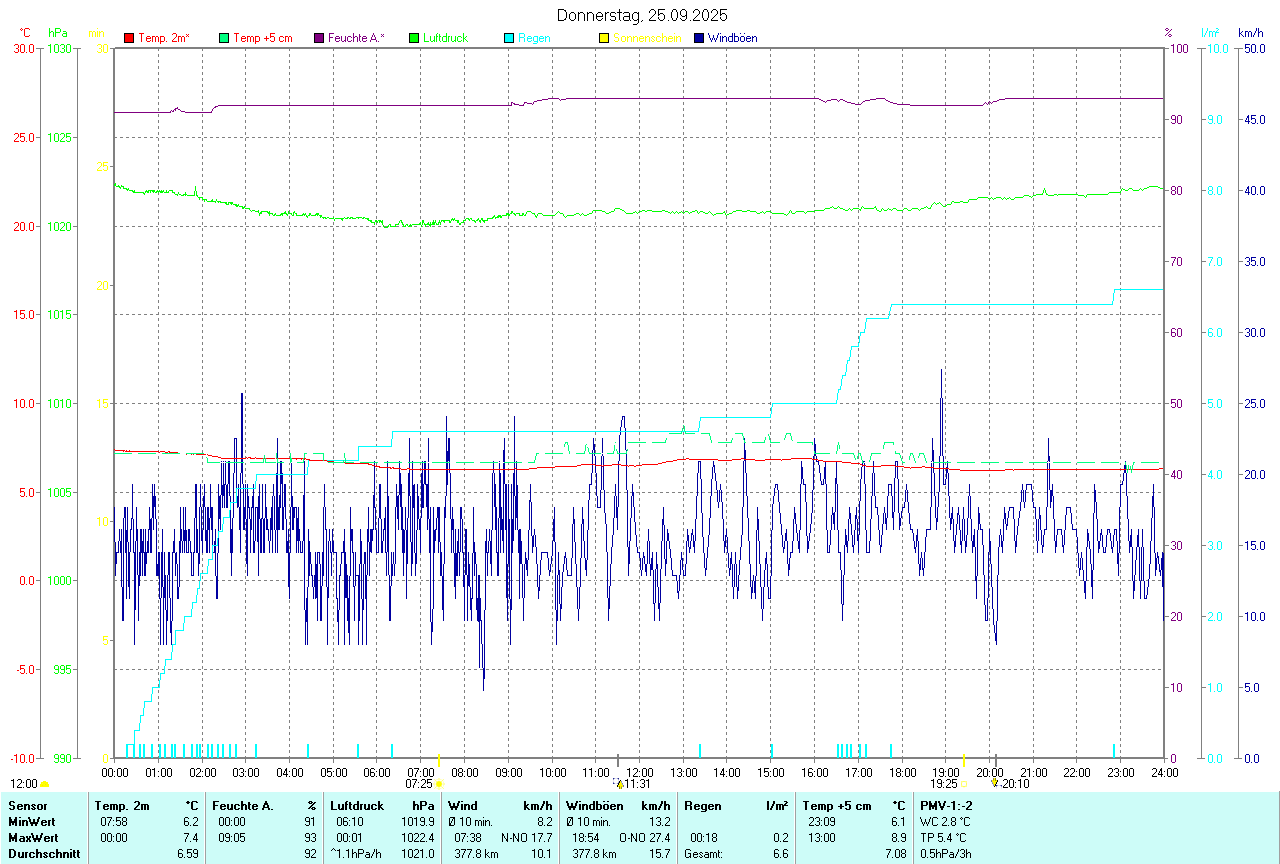Click the green Temp +5 cm legend square
The width and height of the screenshot is (1280, 864).
pyautogui.click(x=224, y=38)
